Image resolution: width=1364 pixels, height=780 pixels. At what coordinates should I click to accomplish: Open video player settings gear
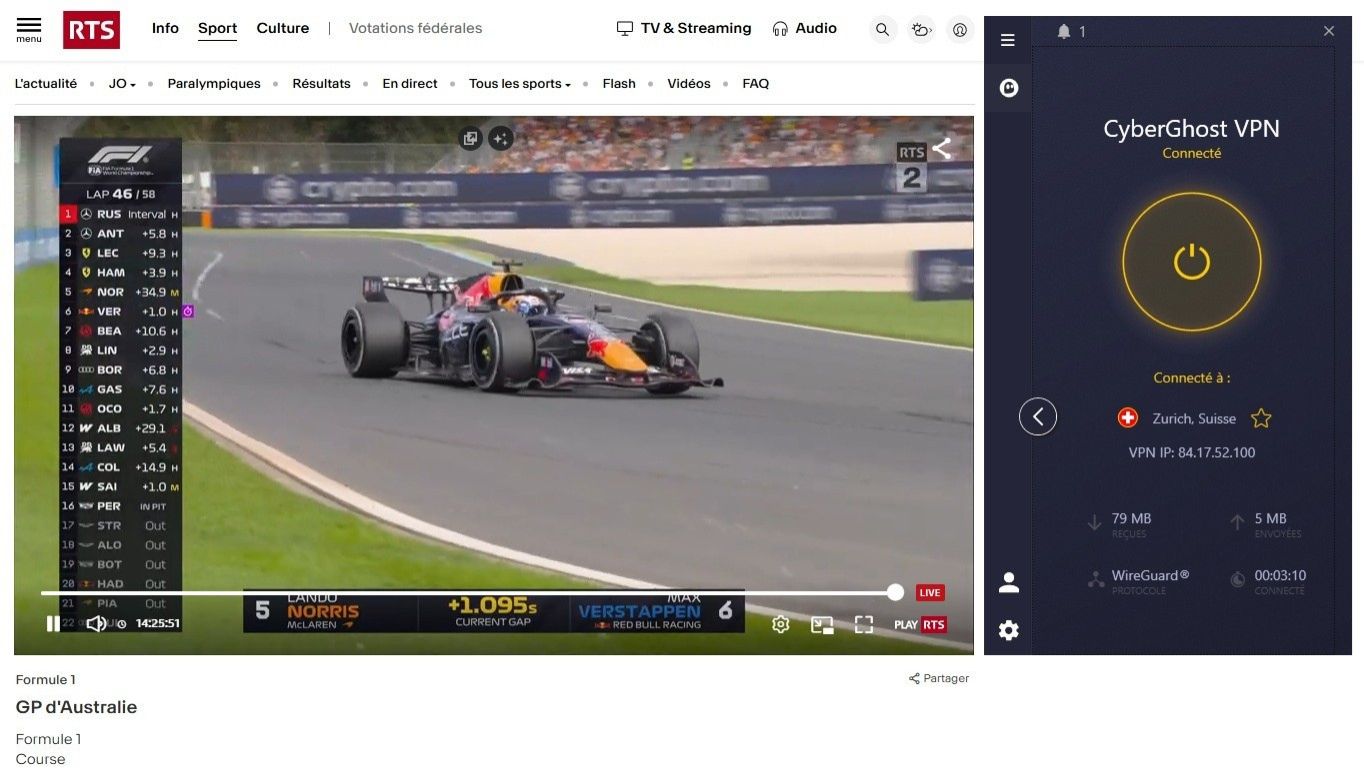(x=781, y=624)
